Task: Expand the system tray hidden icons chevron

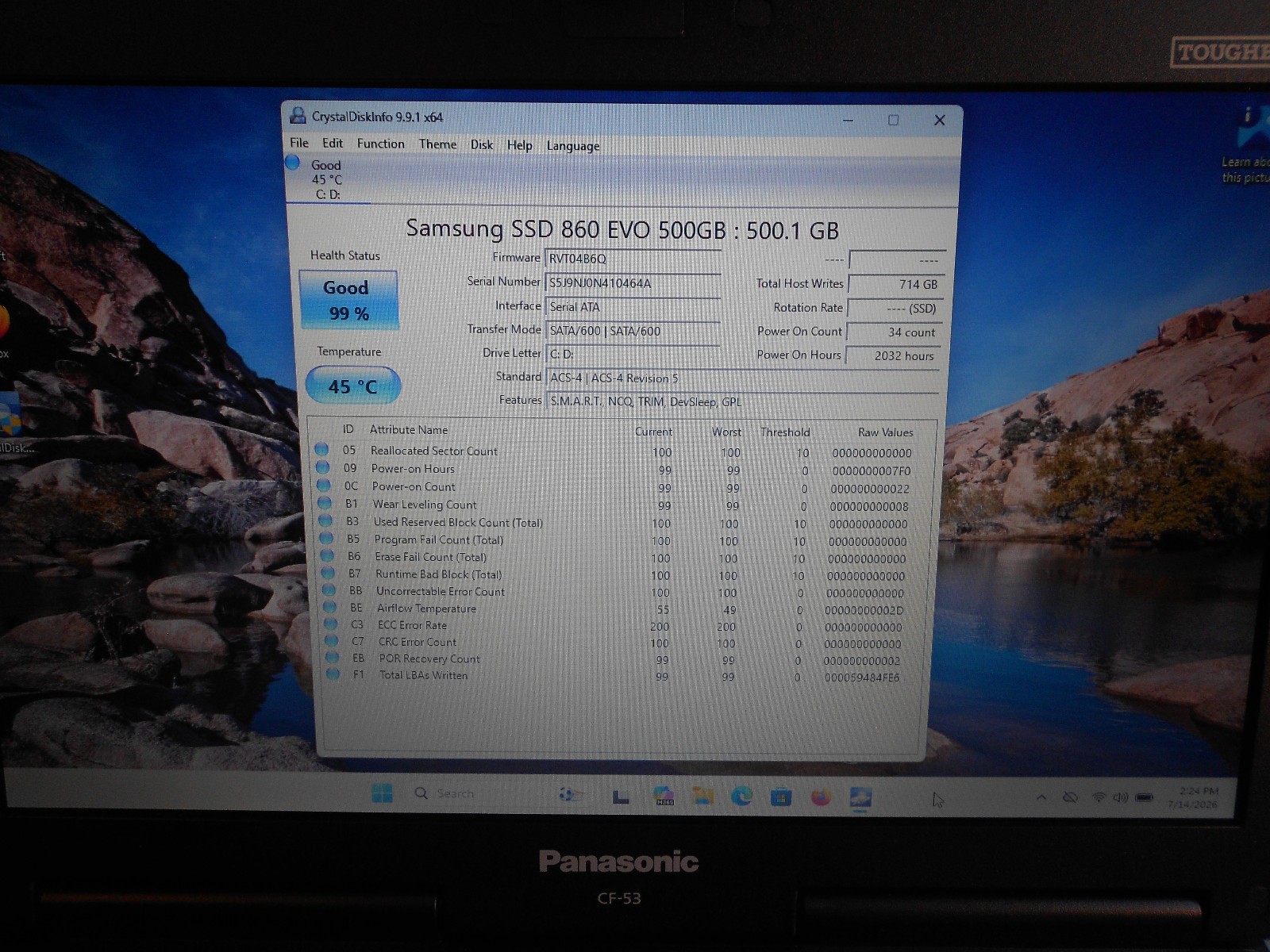Action: pos(1041,797)
